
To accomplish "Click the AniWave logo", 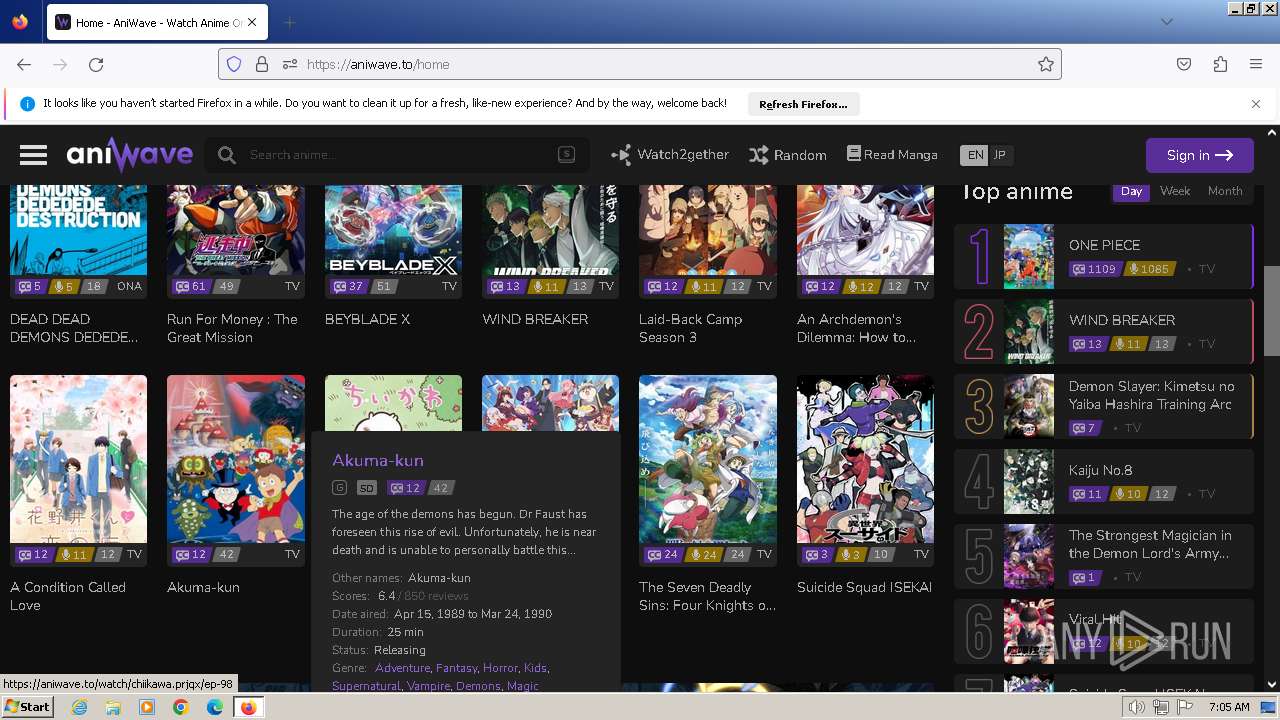I will click(130, 155).
